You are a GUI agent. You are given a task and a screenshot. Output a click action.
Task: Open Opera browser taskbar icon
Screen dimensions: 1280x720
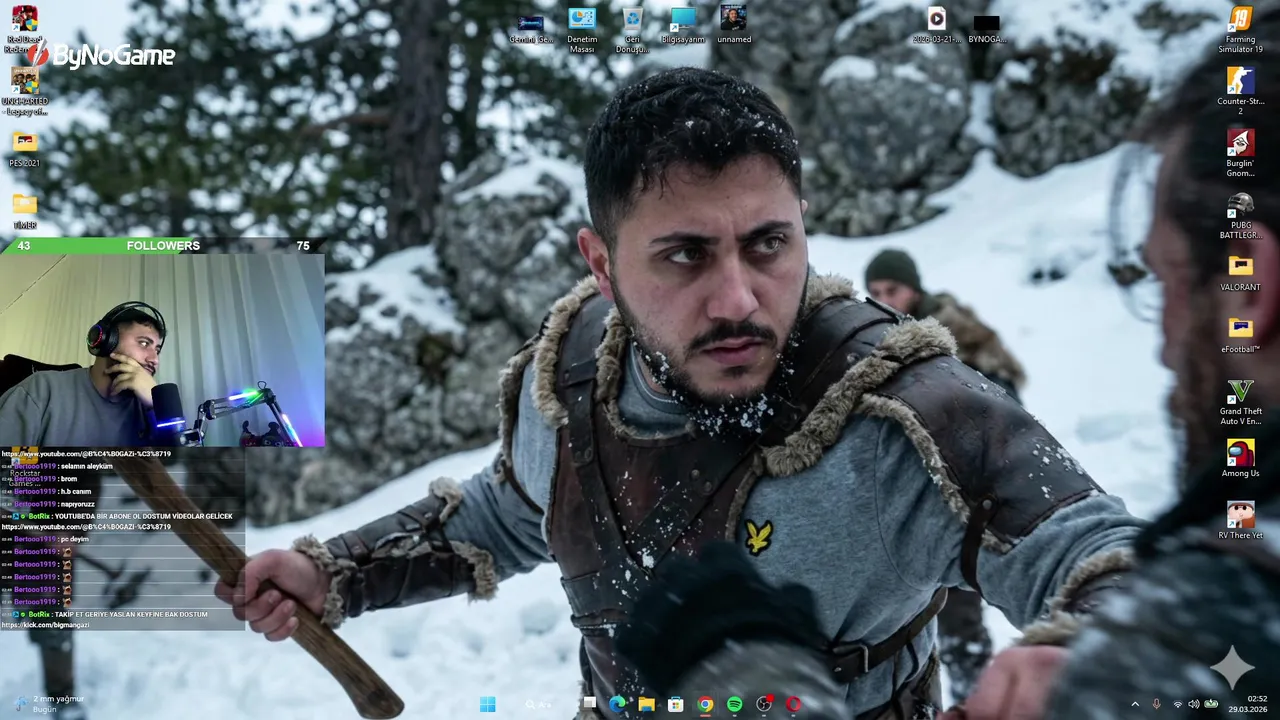coord(793,704)
